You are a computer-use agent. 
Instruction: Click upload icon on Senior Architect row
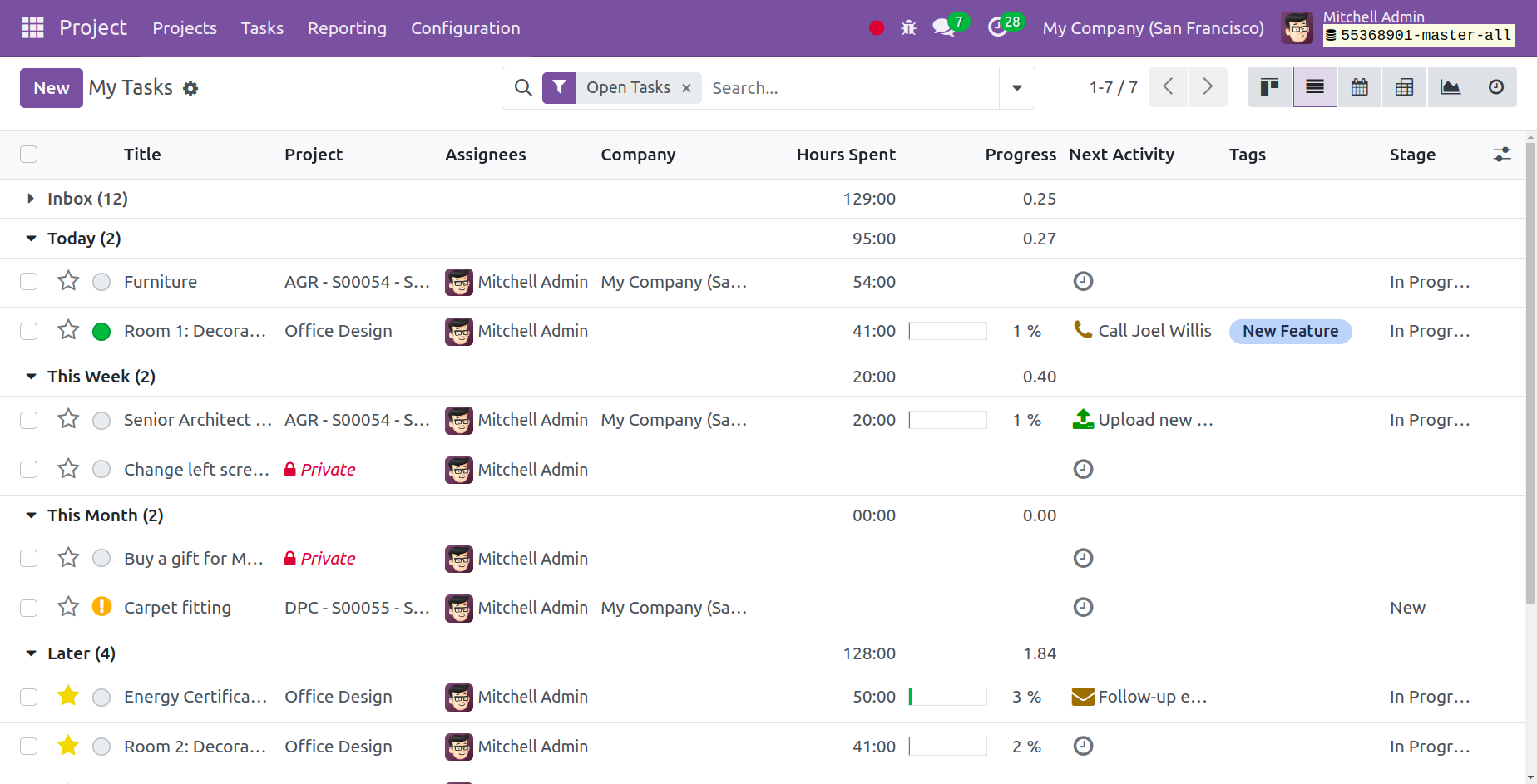[1083, 419]
